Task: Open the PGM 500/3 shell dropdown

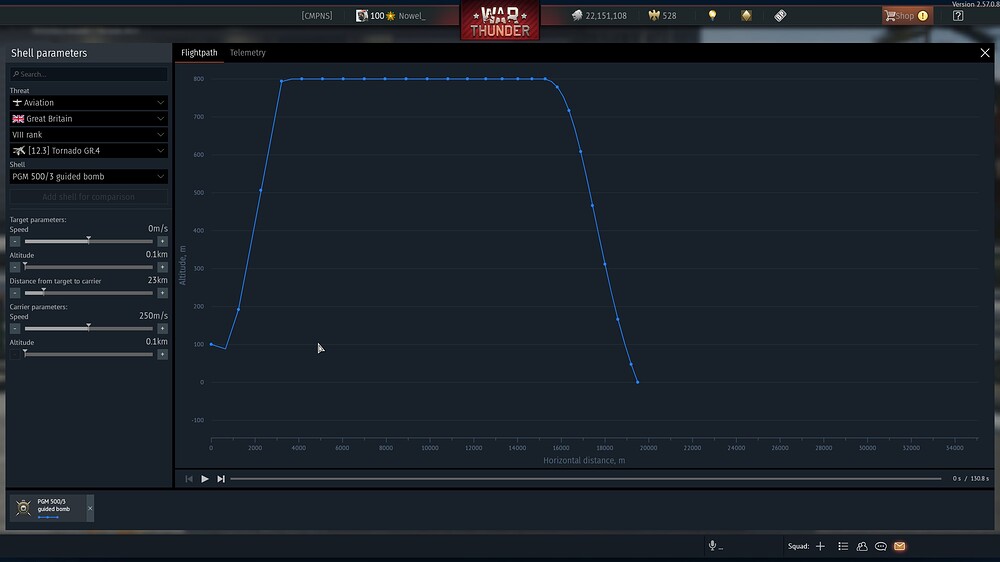Action: pyautogui.click(x=89, y=177)
